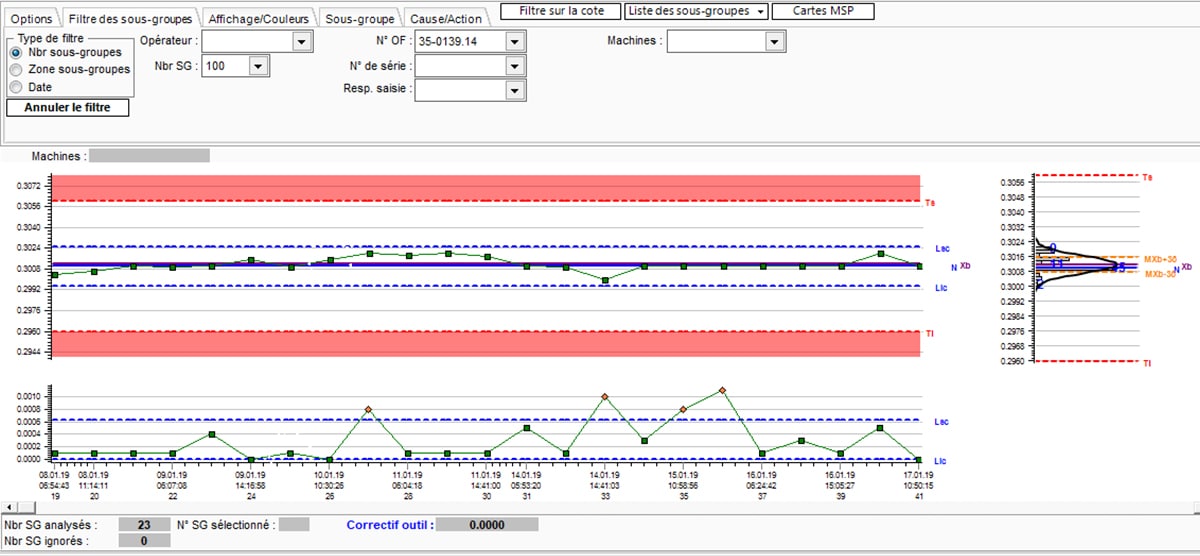
Task: Expand the Nbr SG dropdown
Action: point(258,66)
